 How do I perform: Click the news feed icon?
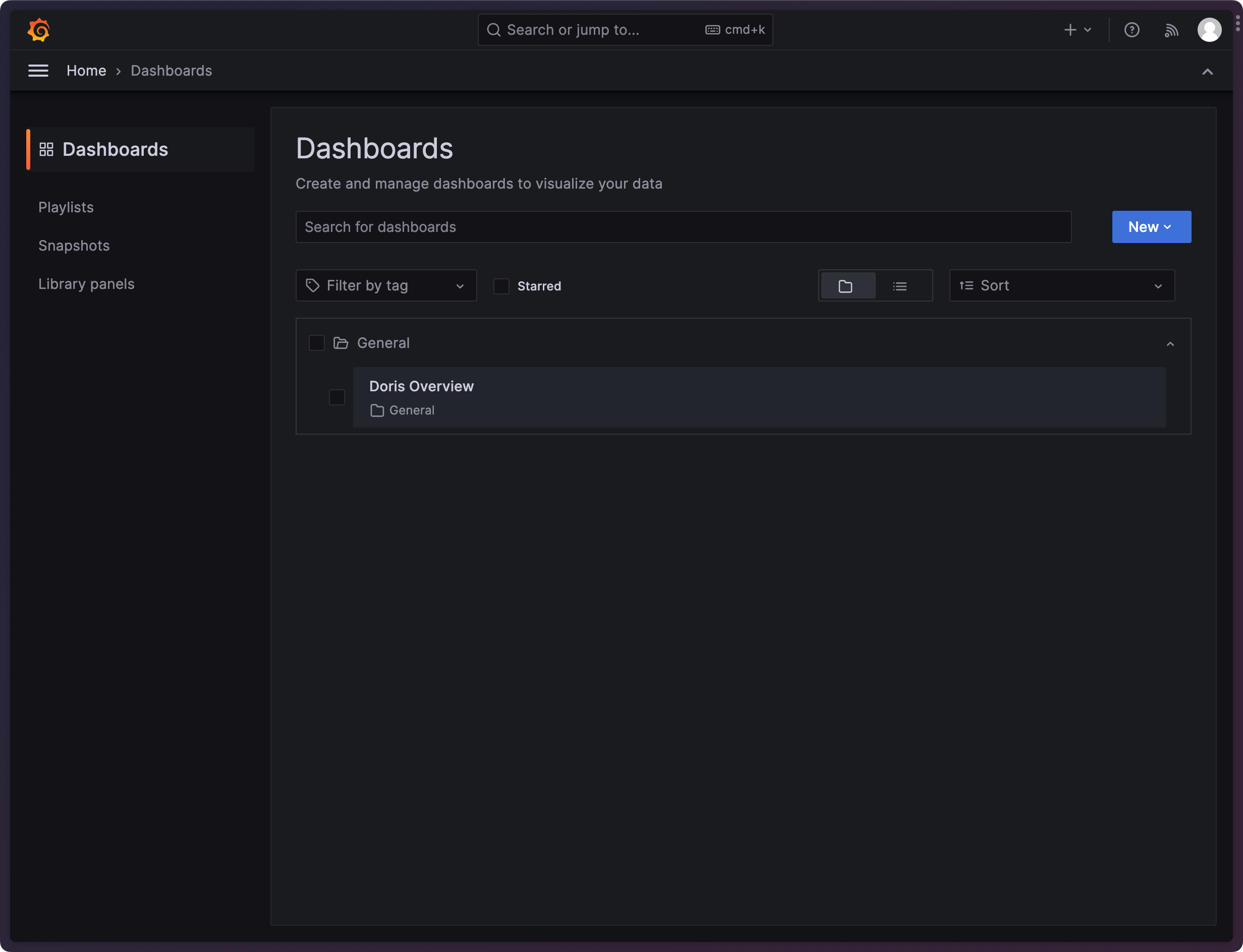pos(1171,29)
